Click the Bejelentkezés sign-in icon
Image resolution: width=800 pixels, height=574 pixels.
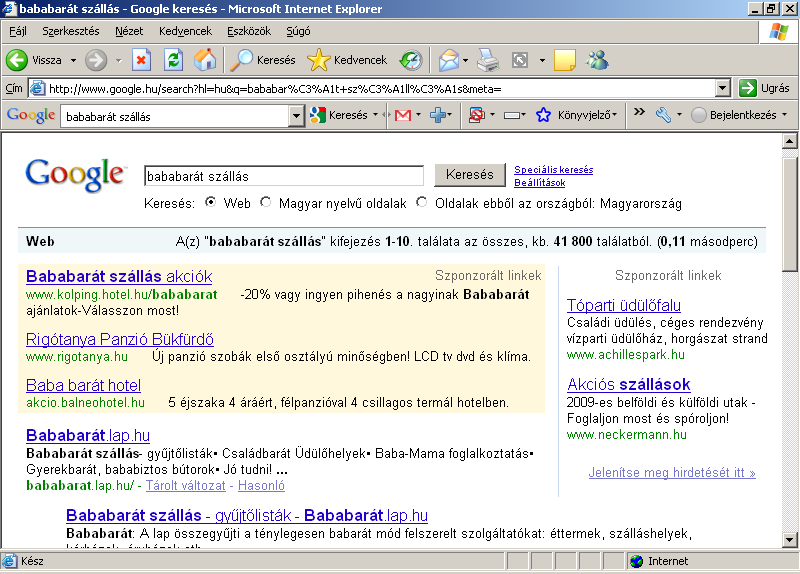point(698,115)
